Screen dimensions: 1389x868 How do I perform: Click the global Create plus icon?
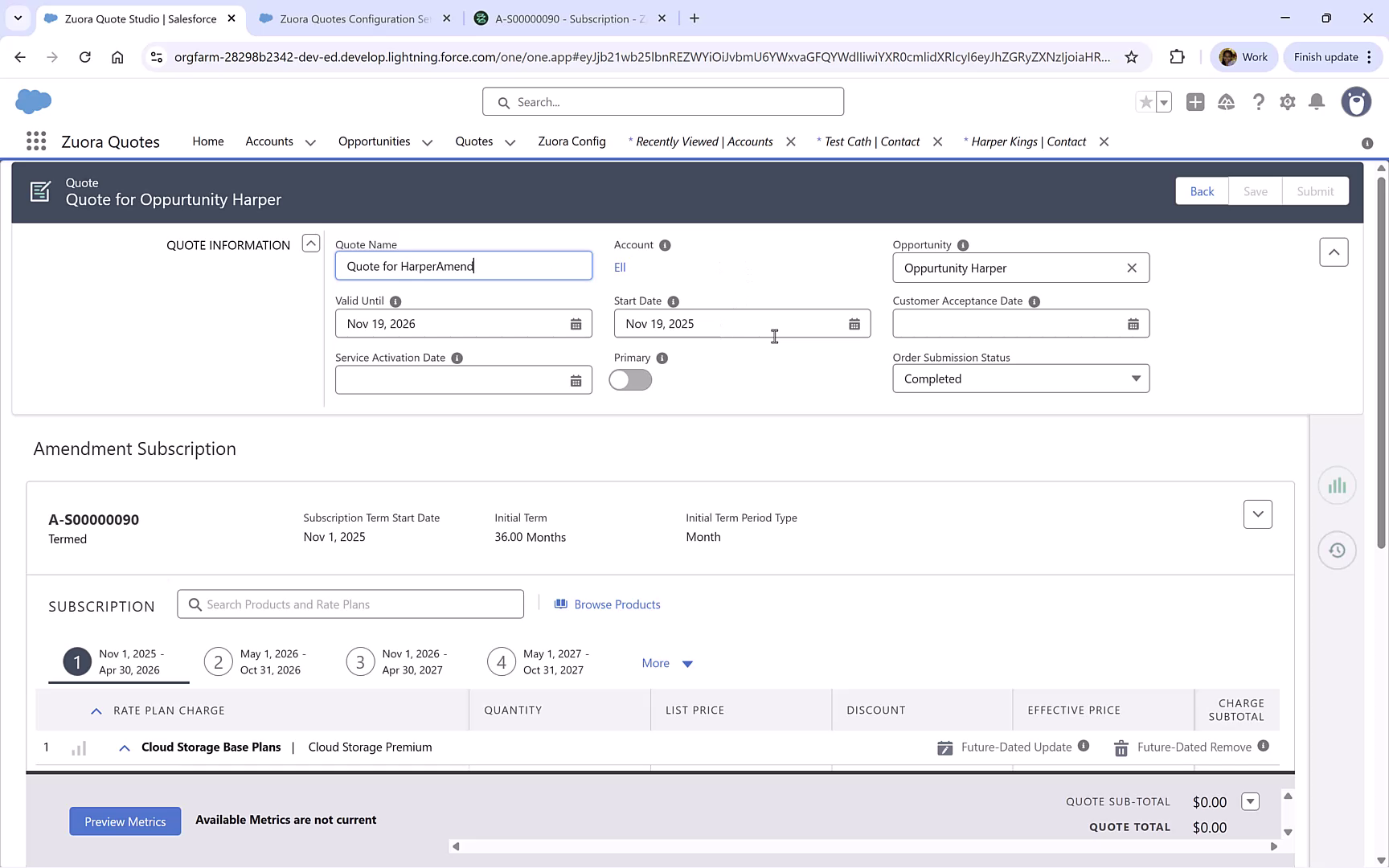point(1195,102)
